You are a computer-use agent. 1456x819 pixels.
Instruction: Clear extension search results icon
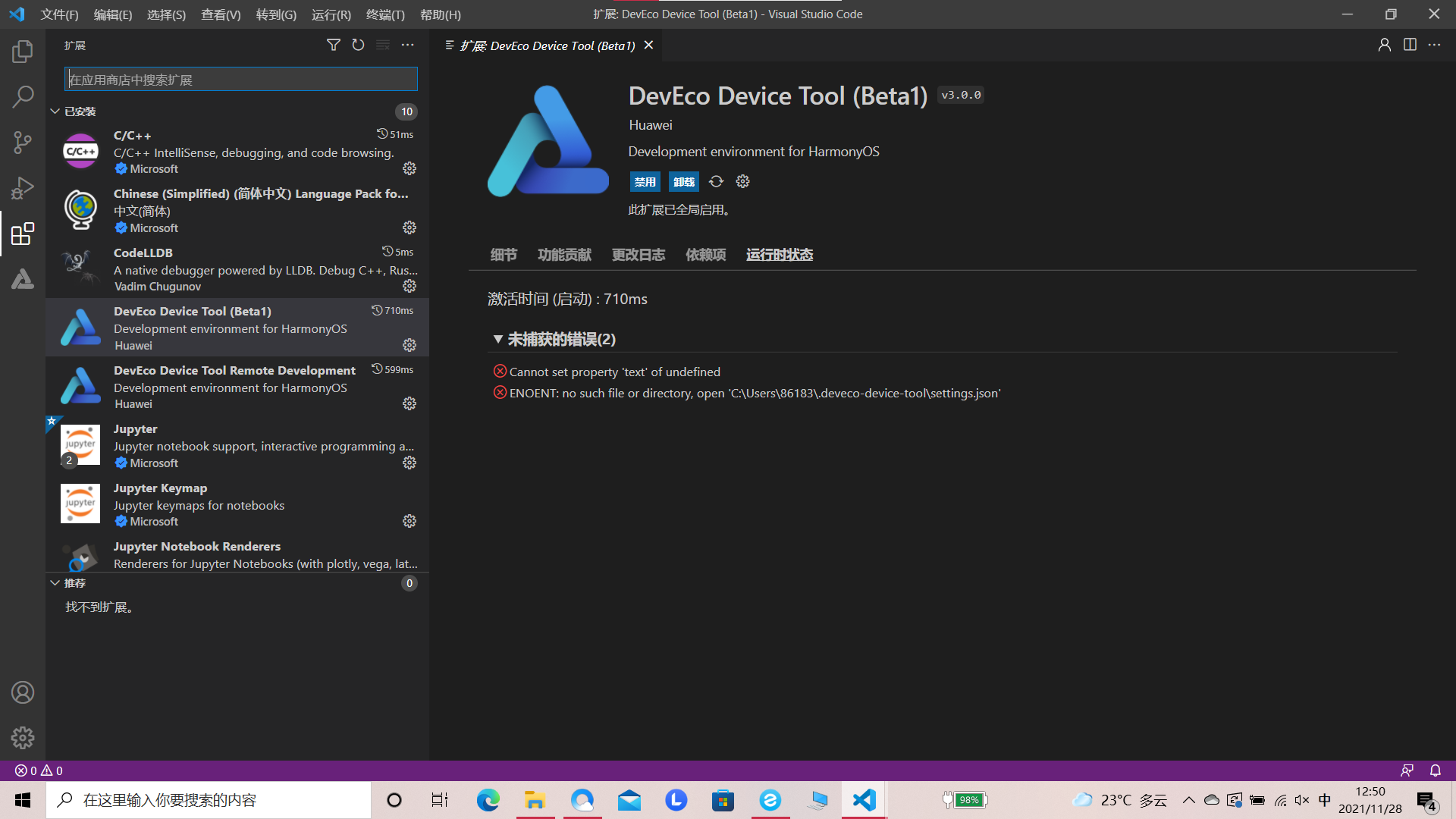click(383, 45)
